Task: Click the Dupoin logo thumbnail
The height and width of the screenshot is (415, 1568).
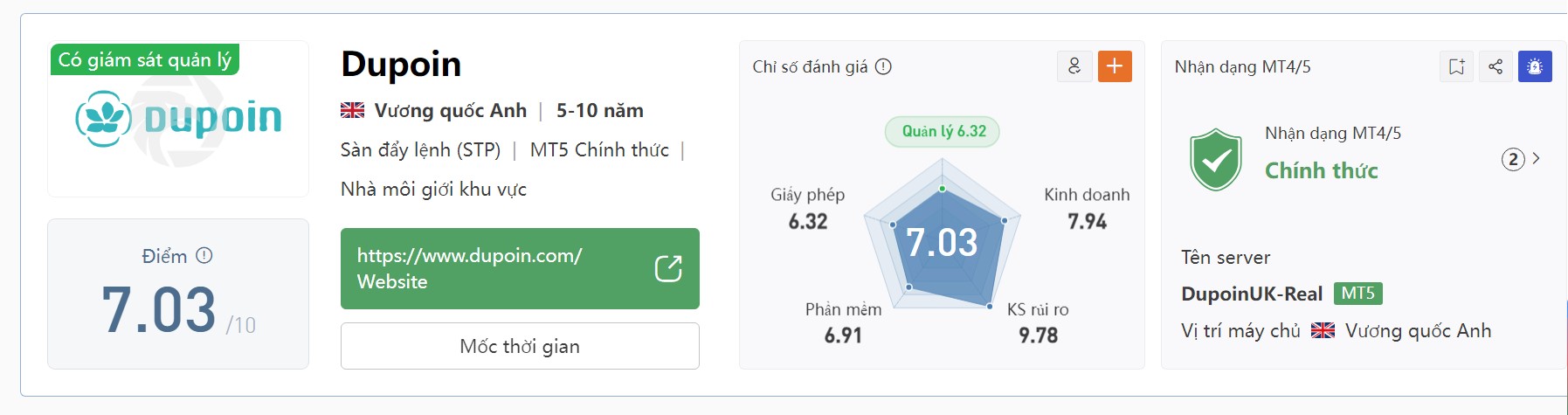Action: click(178, 119)
